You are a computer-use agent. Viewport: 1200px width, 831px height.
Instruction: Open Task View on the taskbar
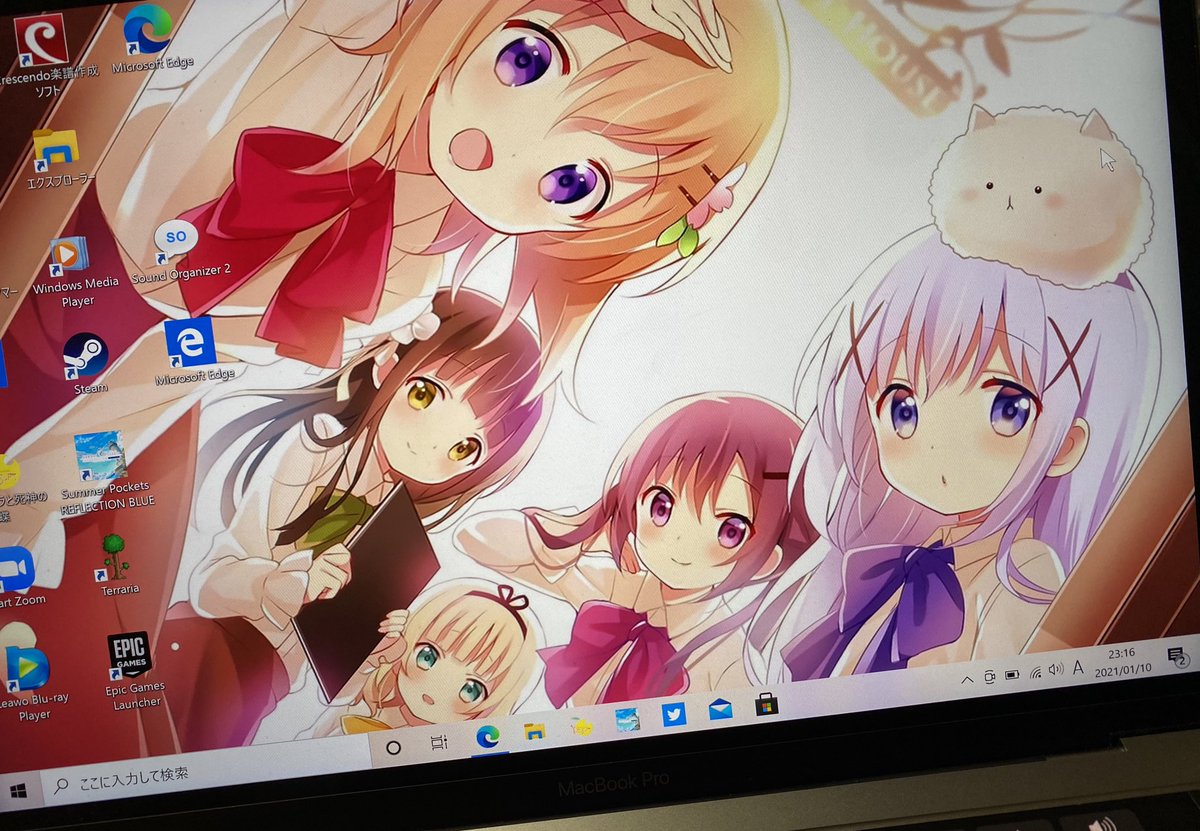[439, 742]
